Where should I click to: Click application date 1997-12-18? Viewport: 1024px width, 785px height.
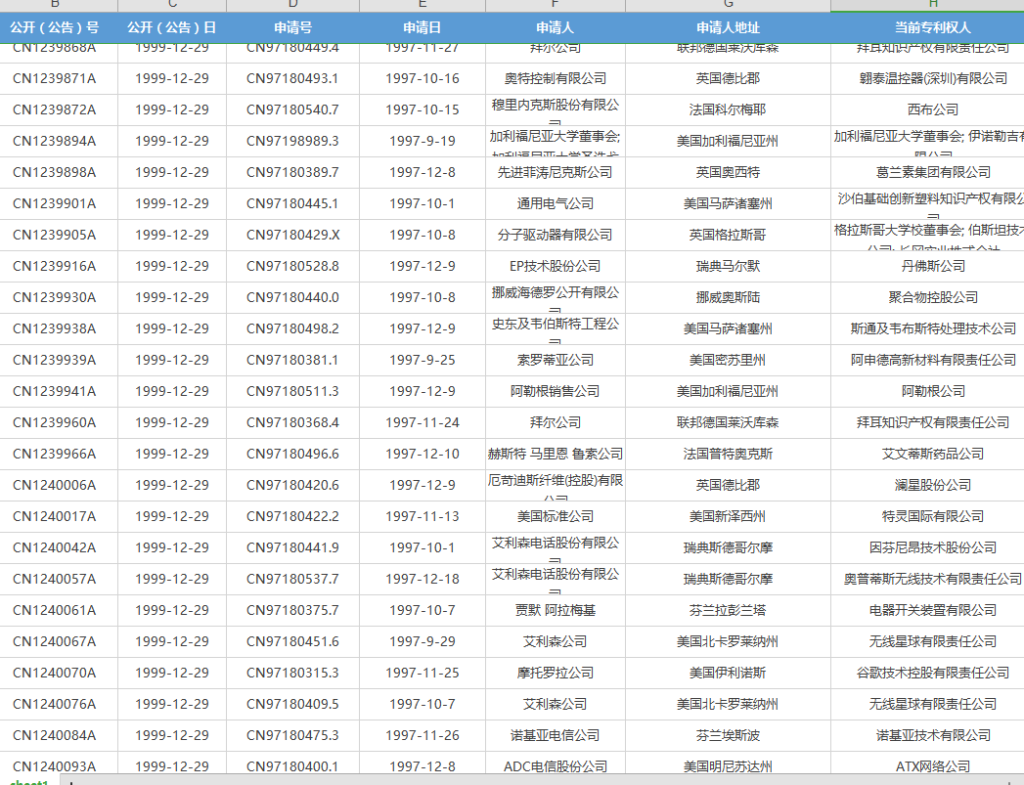click(422, 579)
